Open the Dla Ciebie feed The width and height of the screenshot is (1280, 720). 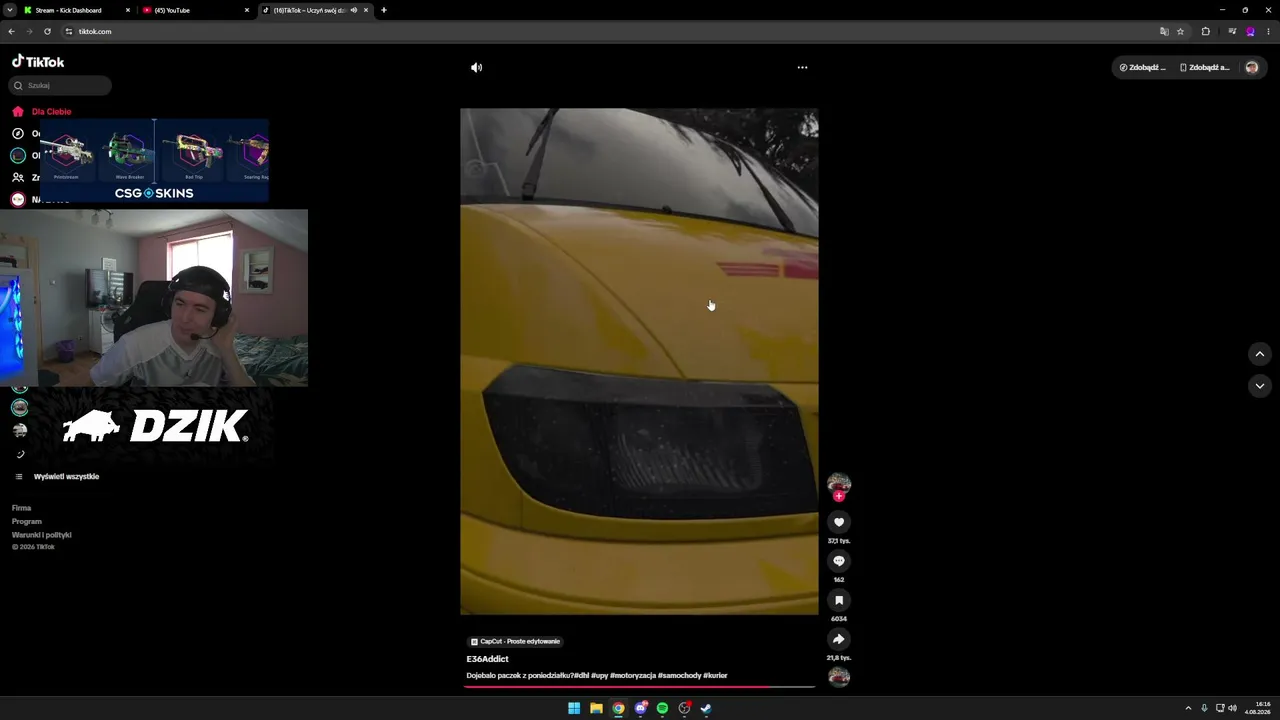tap(51, 112)
